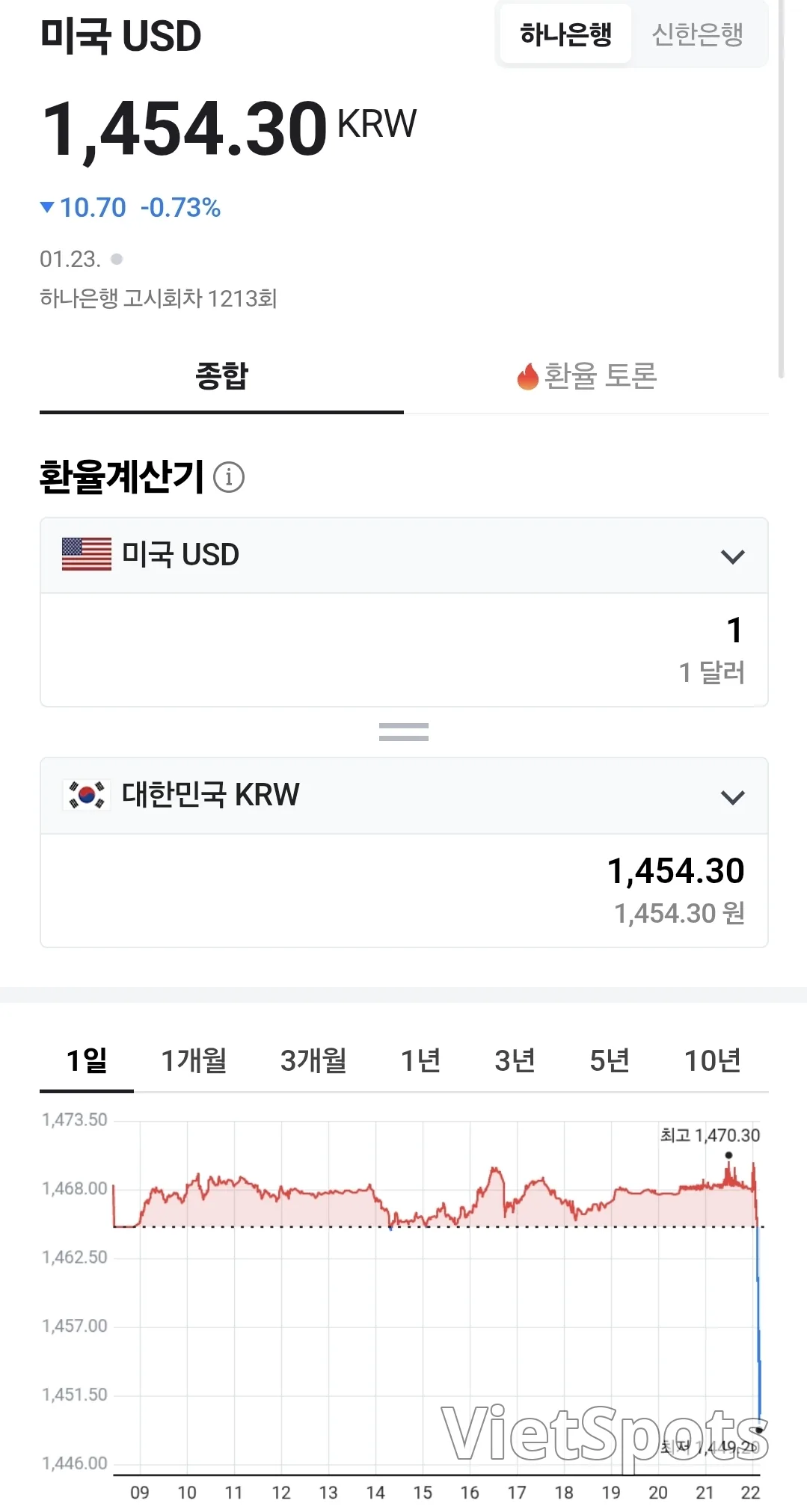Image resolution: width=807 pixels, height=1512 pixels.
Task: Tap the blue down-triangle change indicator
Action: 47,207
